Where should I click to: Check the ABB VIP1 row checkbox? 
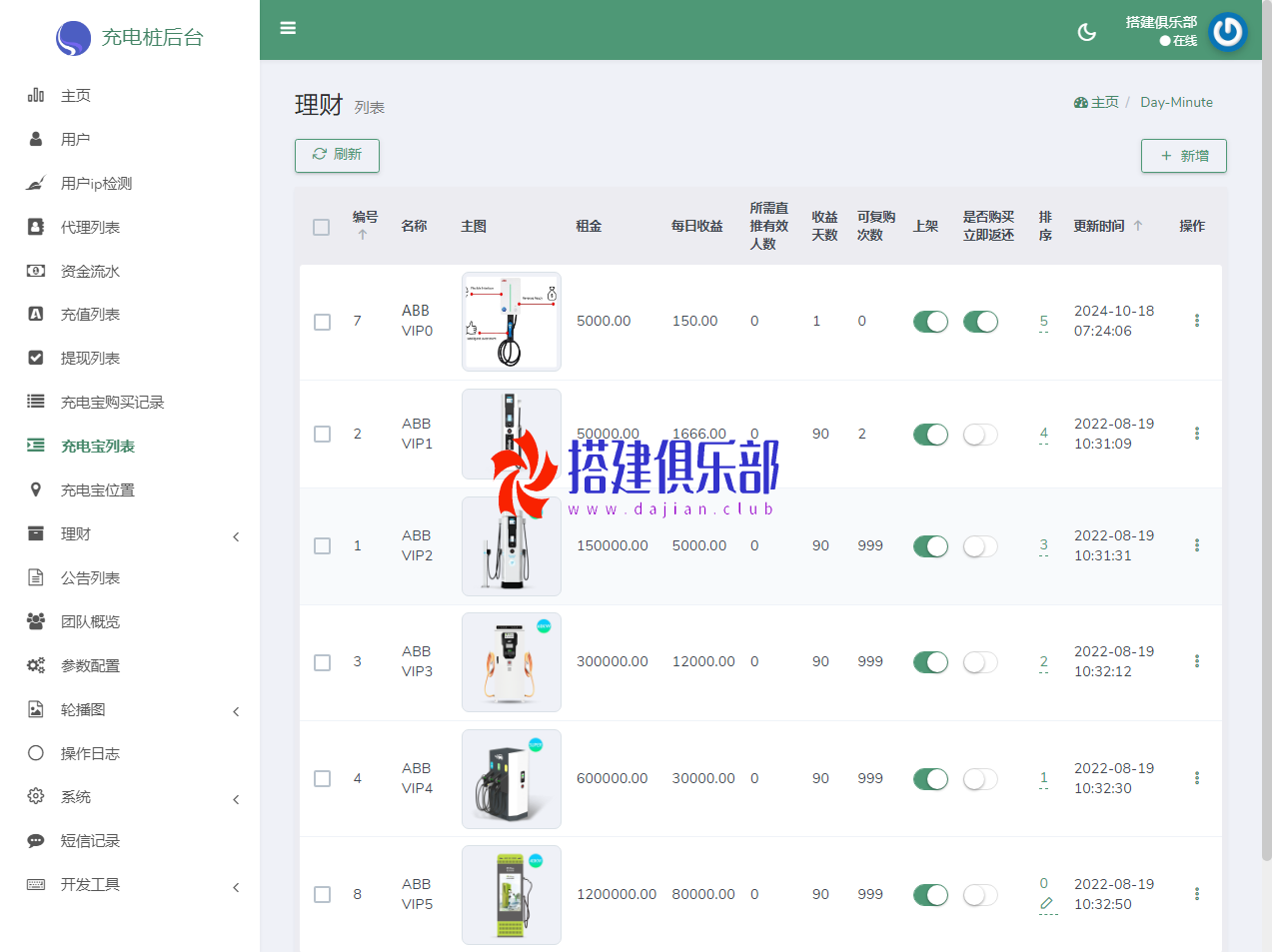(322, 434)
